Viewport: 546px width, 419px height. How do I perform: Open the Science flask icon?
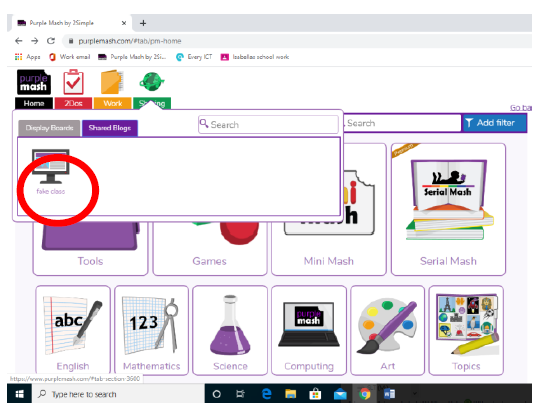tap(230, 324)
